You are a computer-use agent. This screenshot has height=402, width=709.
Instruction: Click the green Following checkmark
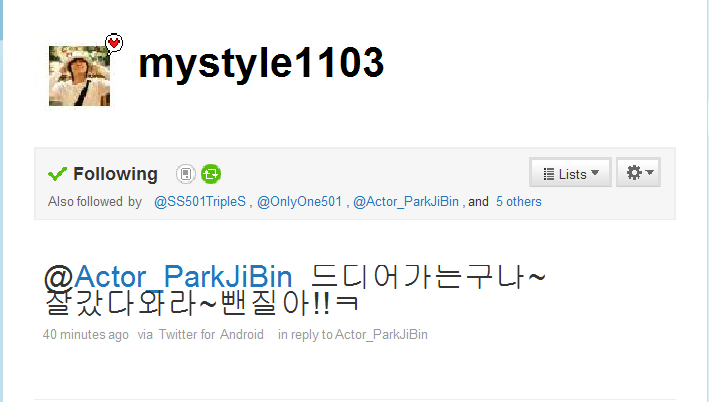pyautogui.click(x=57, y=174)
